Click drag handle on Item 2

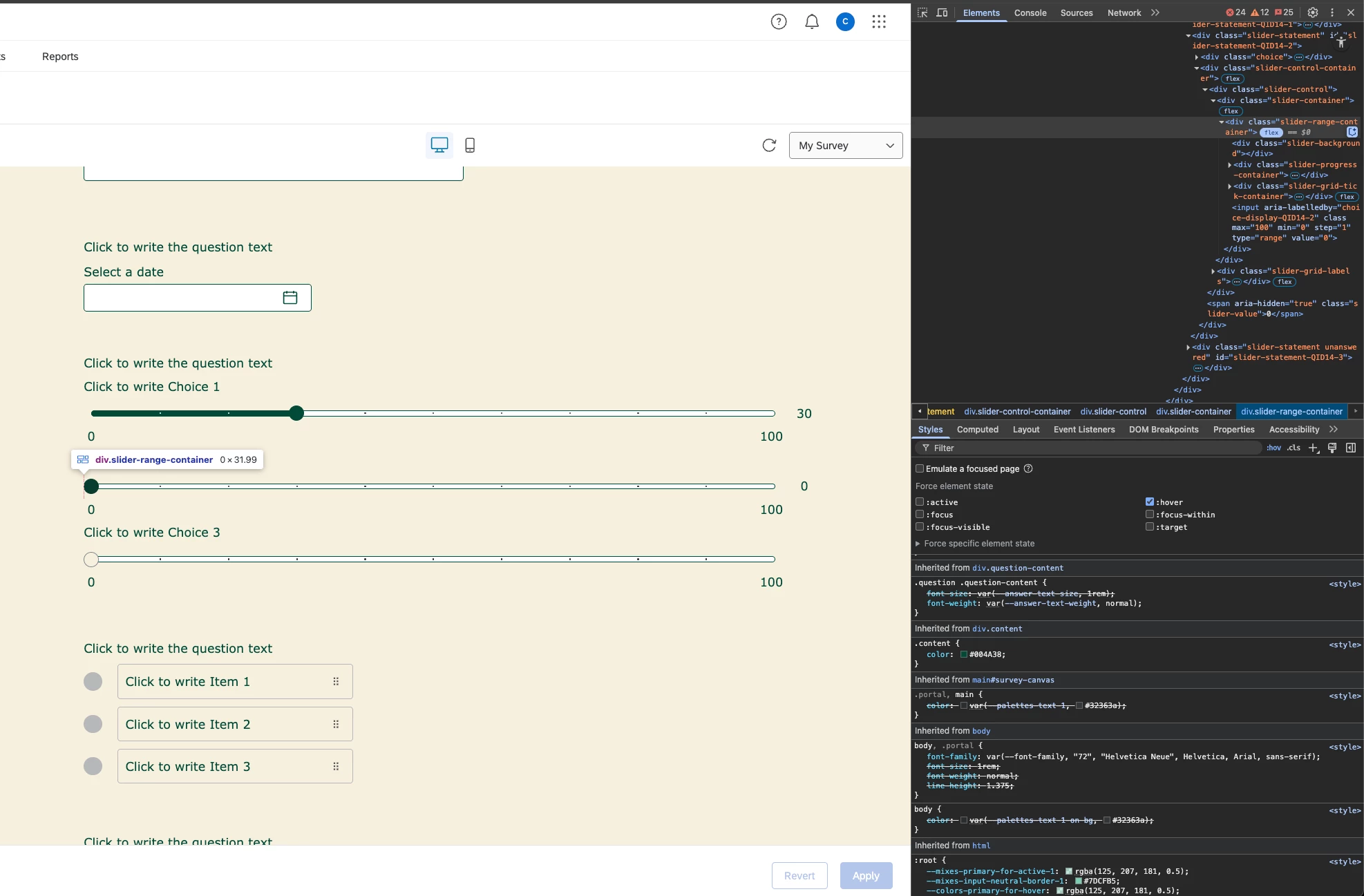[336, 724]
